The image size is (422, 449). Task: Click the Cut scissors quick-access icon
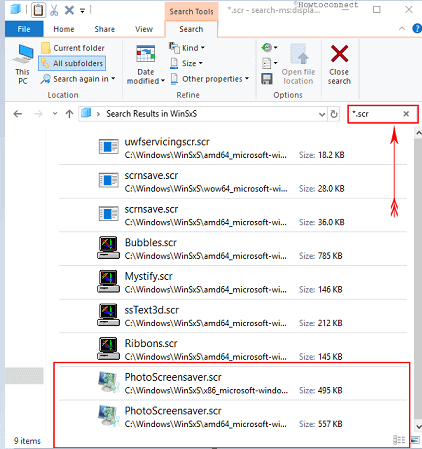tap(54, 10)
